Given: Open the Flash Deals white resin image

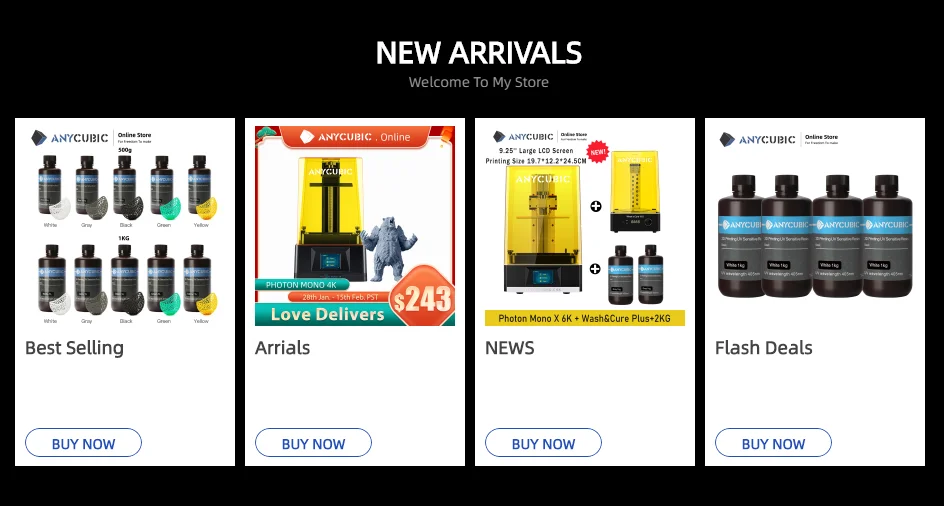Looking at the screenshot, I should pyautogui.click(x=815, y=226).
